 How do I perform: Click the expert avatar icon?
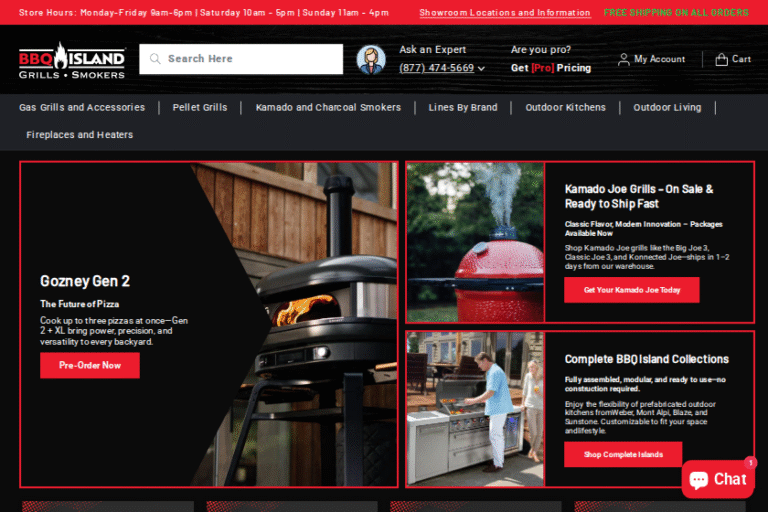tap(371, 60)
